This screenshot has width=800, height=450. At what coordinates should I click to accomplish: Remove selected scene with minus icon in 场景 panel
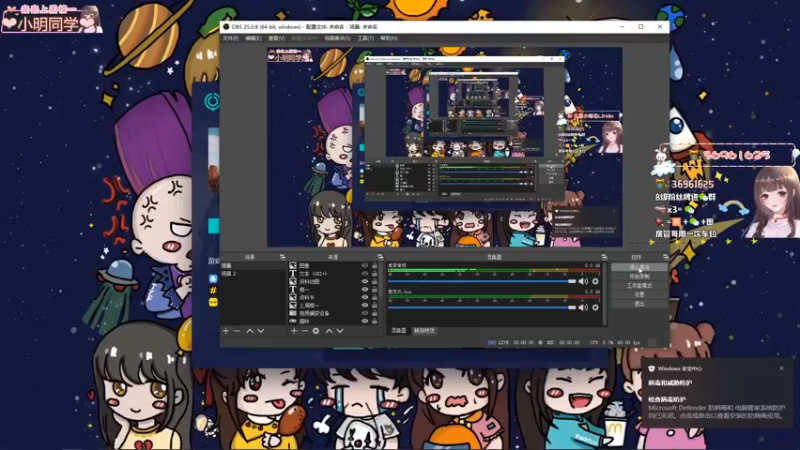[x=237, y=331]
